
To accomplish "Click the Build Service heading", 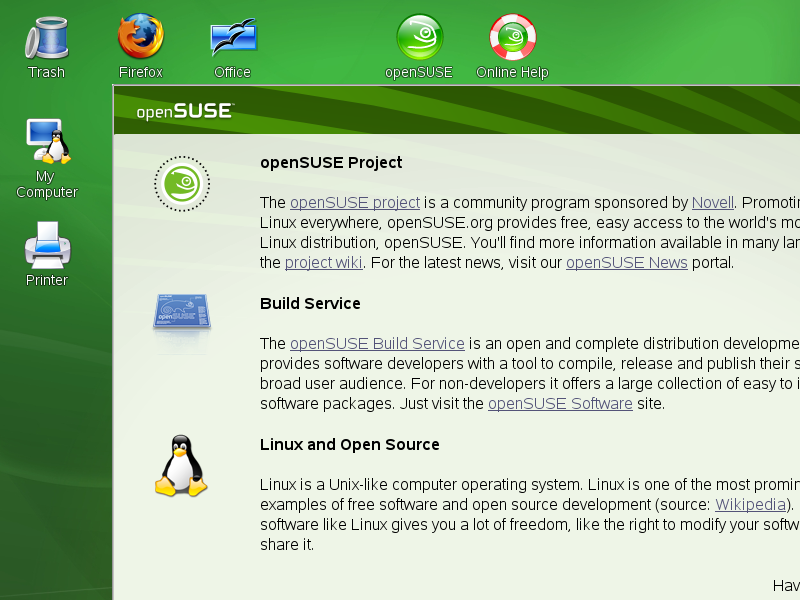I will 310,304.
